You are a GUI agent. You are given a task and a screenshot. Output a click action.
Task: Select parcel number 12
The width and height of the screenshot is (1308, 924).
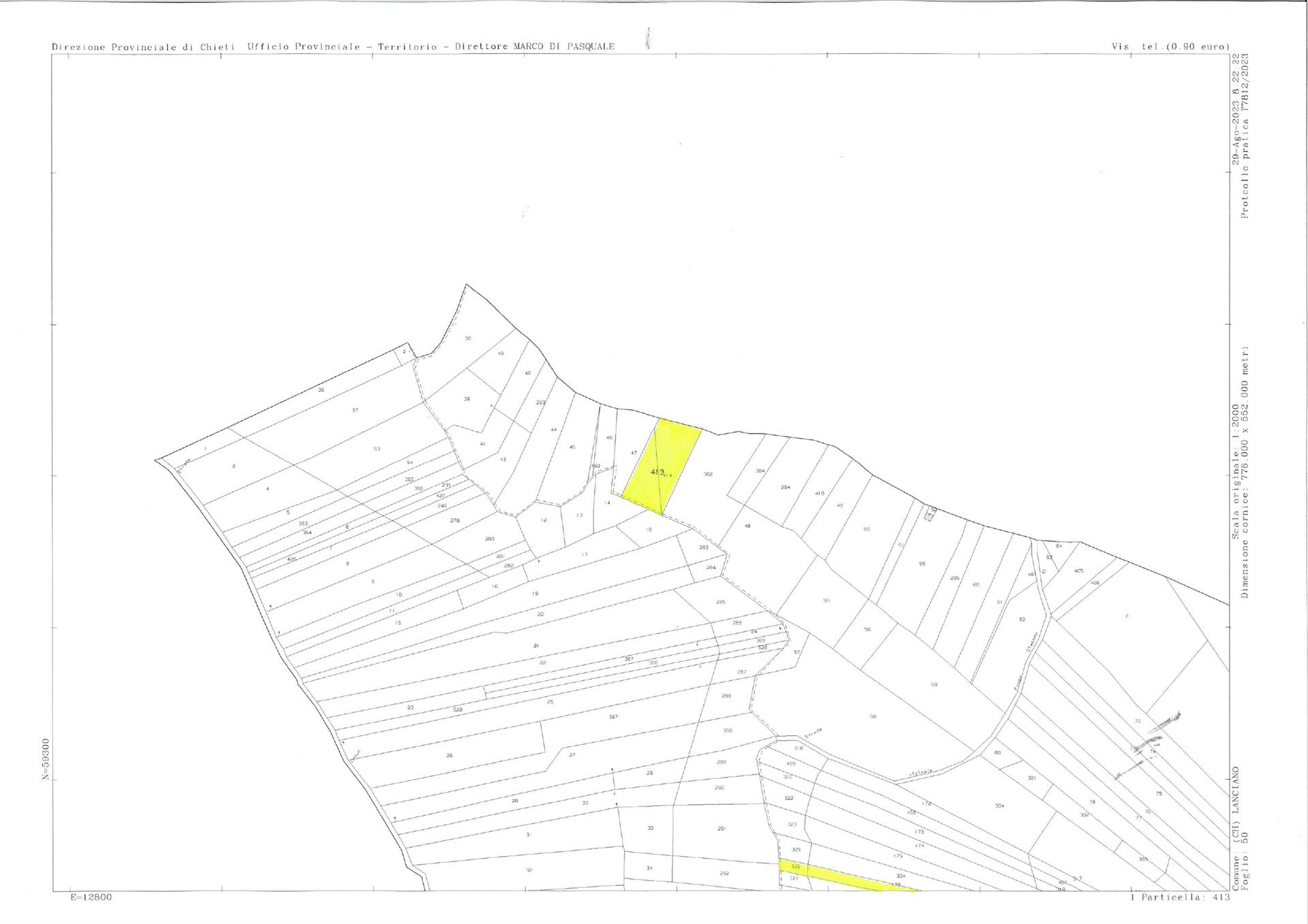pos(544,520)
